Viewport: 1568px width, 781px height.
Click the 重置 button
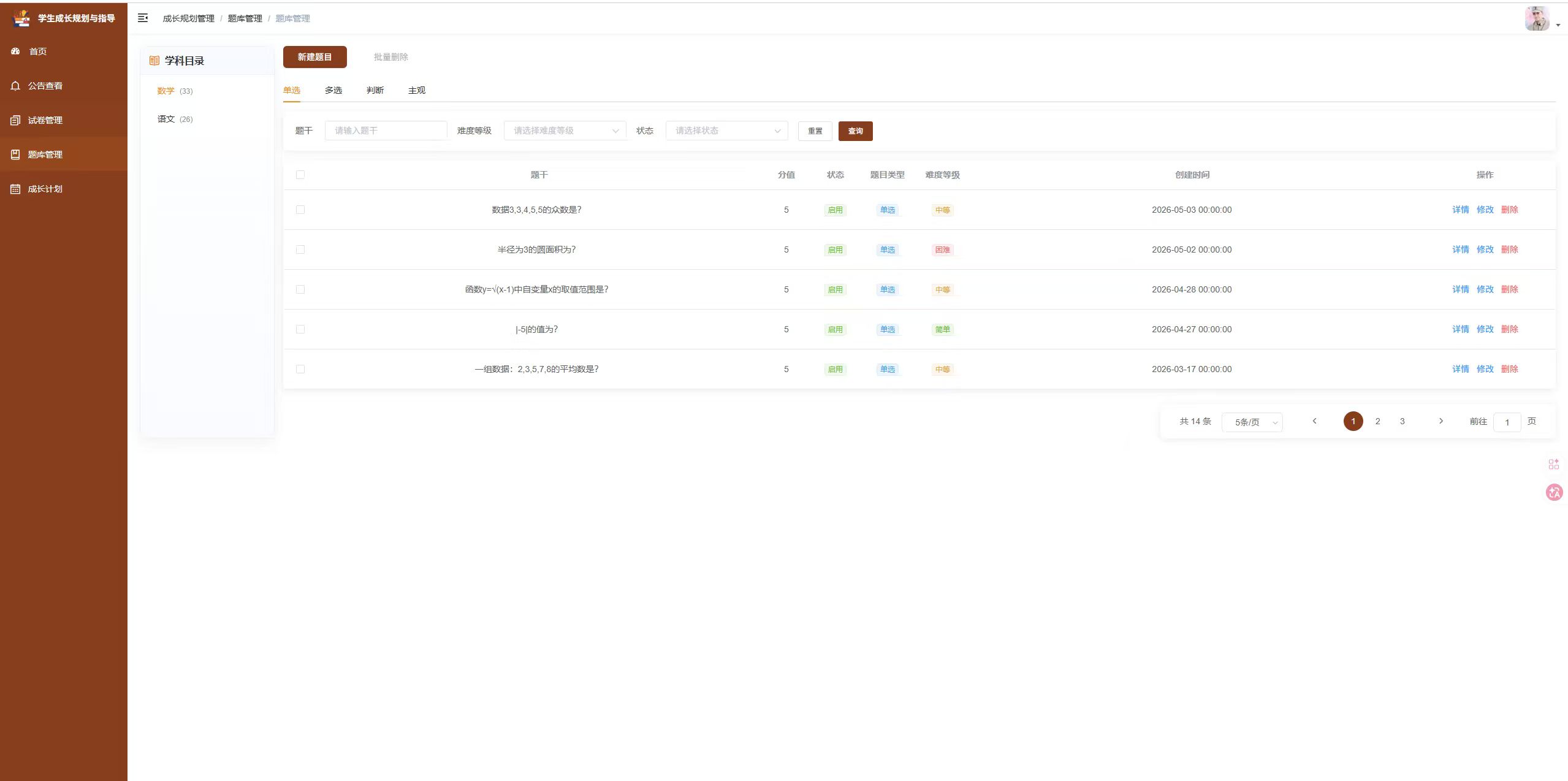click(815, 131)
